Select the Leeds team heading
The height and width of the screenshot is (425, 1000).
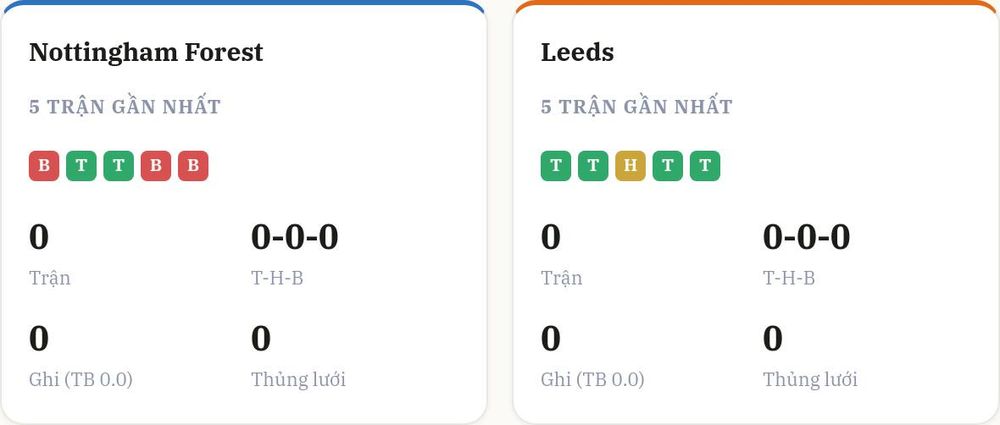pyautogui.click(x=577, y=52)
